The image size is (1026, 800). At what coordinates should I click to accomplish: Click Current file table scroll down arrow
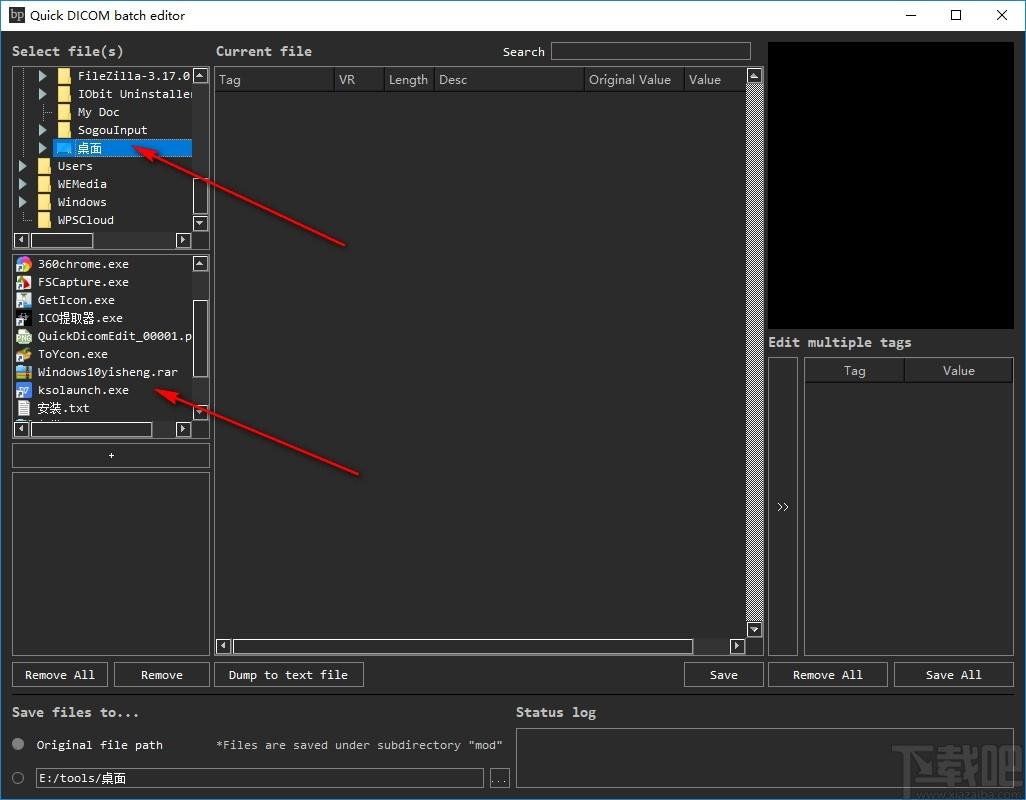pos(754,629)
